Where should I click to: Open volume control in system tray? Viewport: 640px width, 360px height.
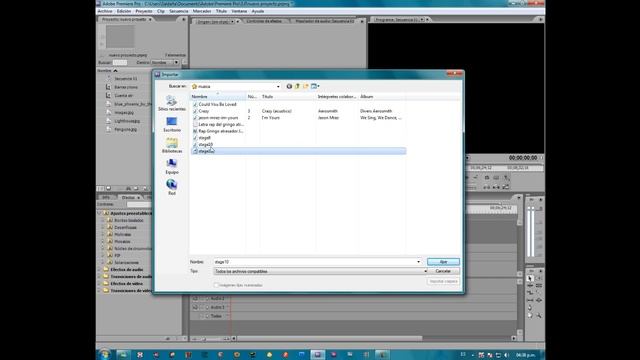[507, 355]
